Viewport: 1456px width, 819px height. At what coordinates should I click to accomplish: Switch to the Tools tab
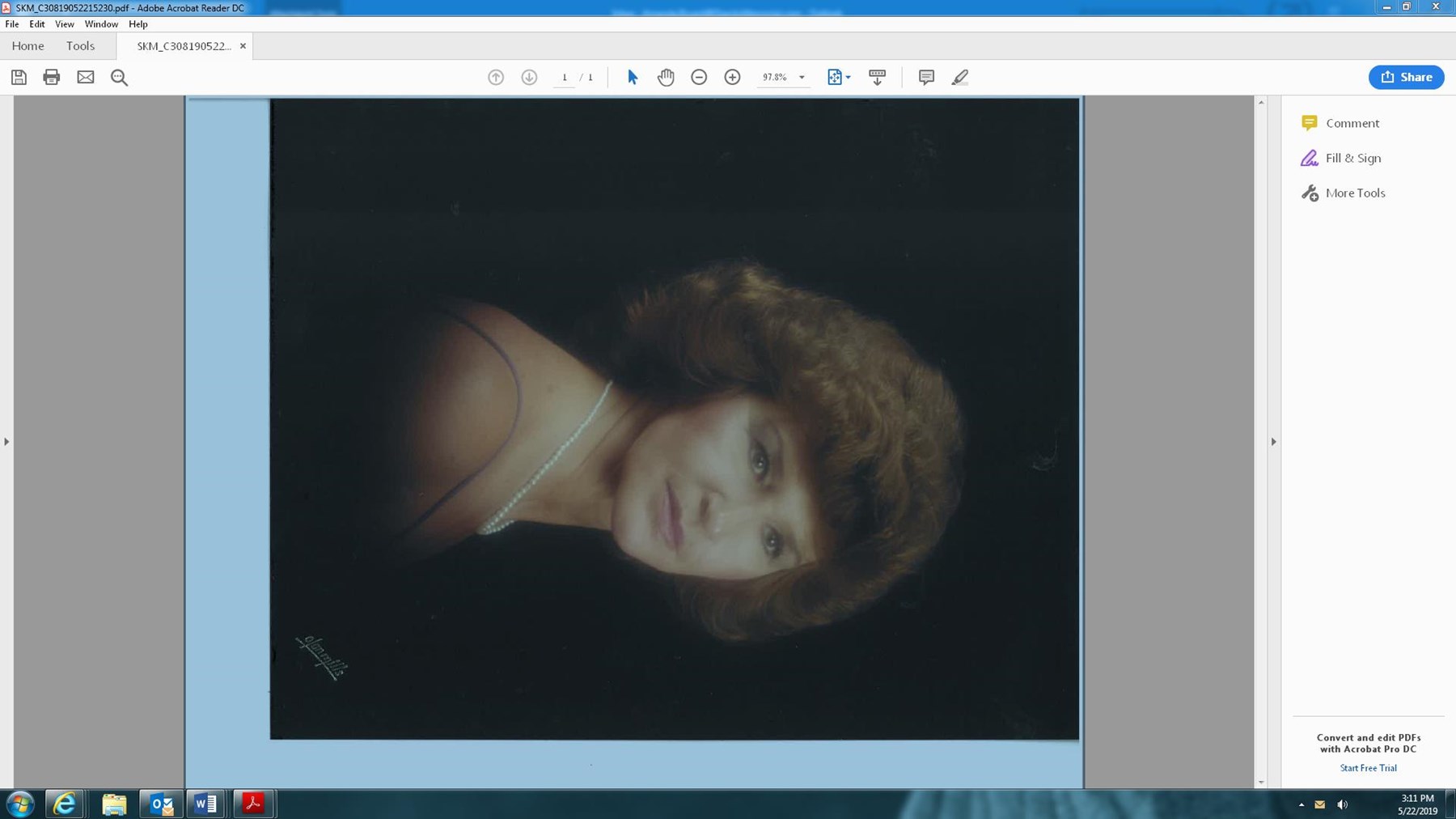click(80, 46)
